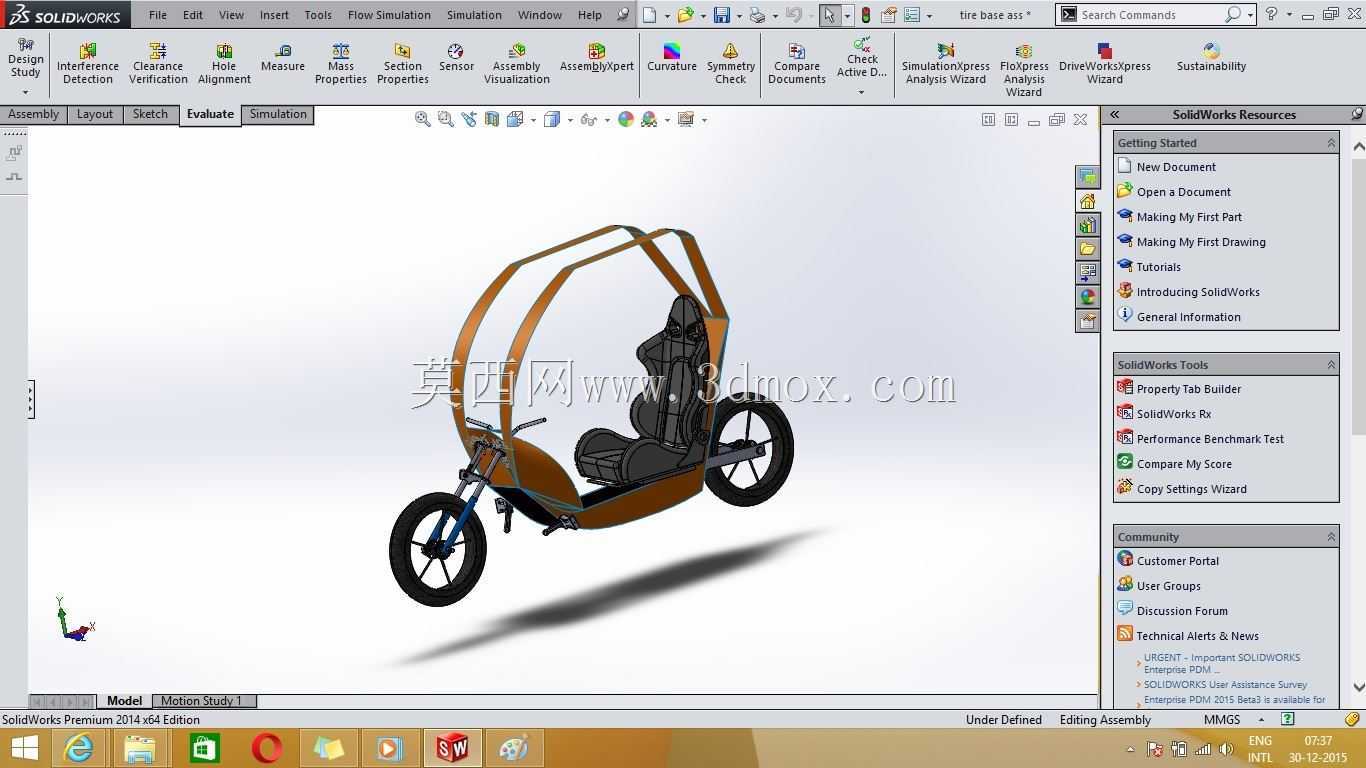Open Design Study
This screenshot has height=768, width=1366.
coord(26,58)
